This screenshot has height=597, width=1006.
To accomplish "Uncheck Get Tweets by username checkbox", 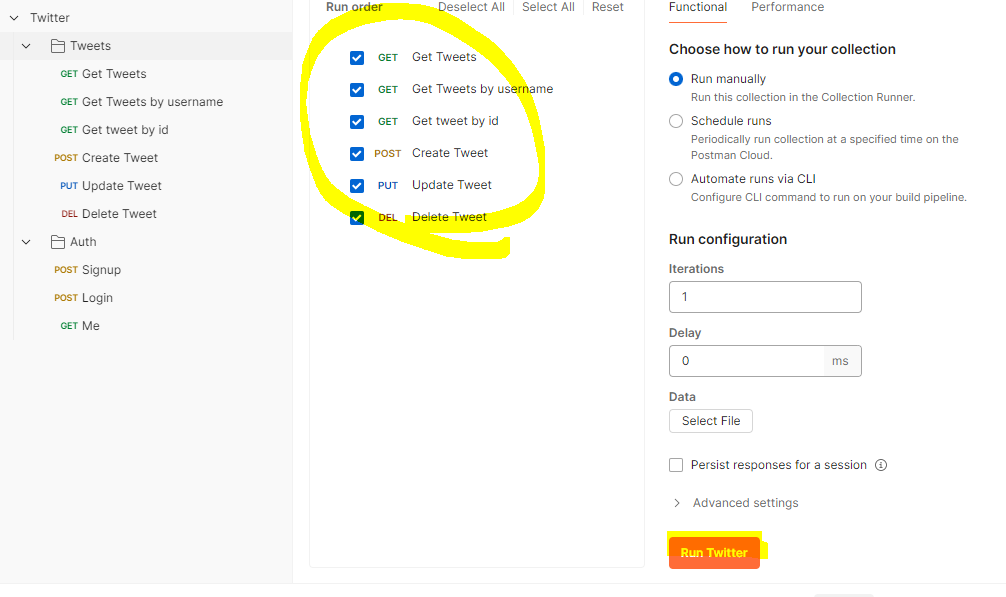I will 357,90.
